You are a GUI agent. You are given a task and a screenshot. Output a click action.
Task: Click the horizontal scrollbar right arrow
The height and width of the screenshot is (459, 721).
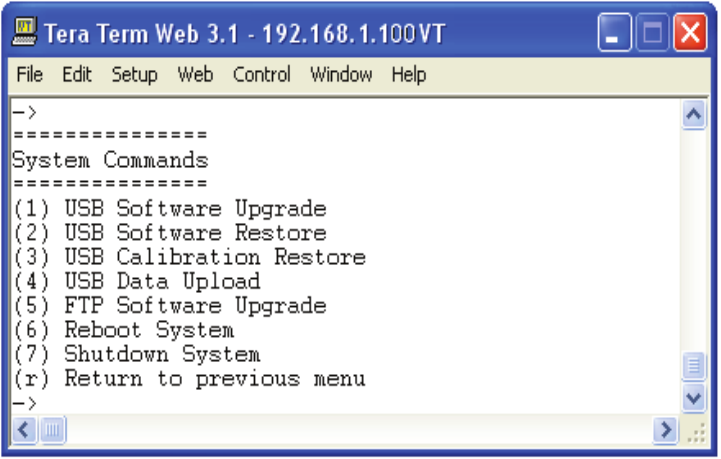pos(664,431)
